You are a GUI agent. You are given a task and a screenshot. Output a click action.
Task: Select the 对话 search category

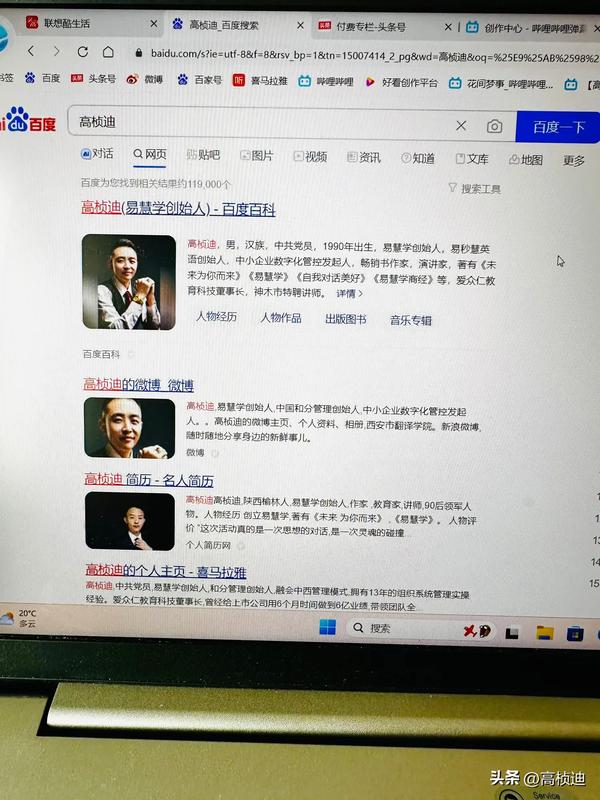point(97,154)
